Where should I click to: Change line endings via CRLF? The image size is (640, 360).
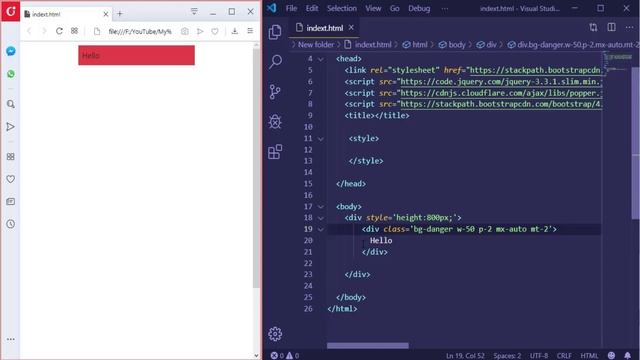[564, 356]
